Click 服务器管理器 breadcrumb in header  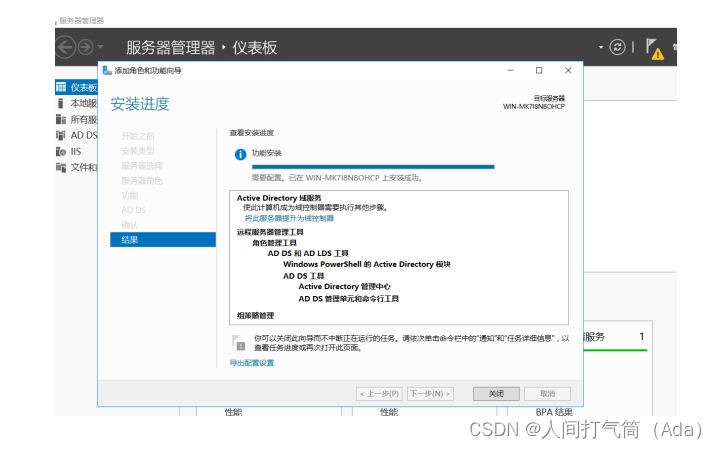point(171,48)
